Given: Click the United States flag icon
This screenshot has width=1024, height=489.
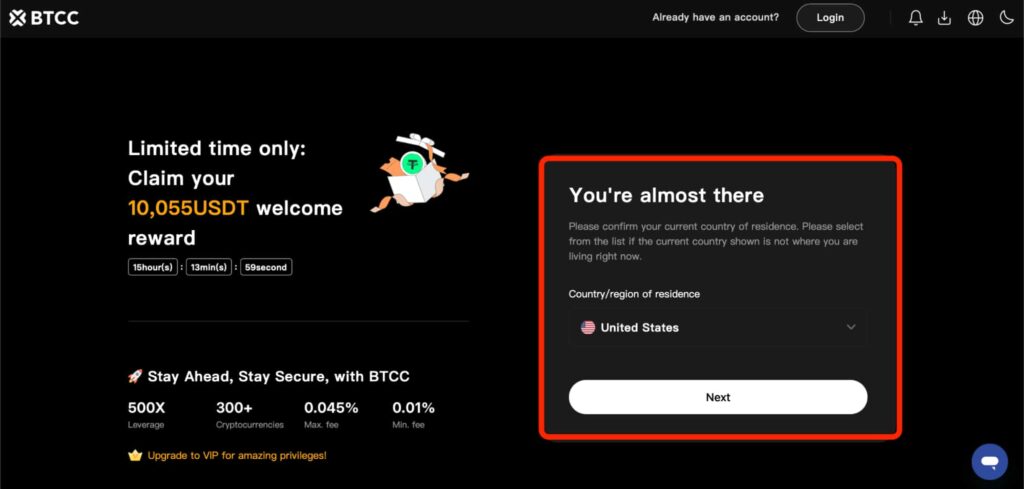Looking at the screenshot, I should coord(588,328).
